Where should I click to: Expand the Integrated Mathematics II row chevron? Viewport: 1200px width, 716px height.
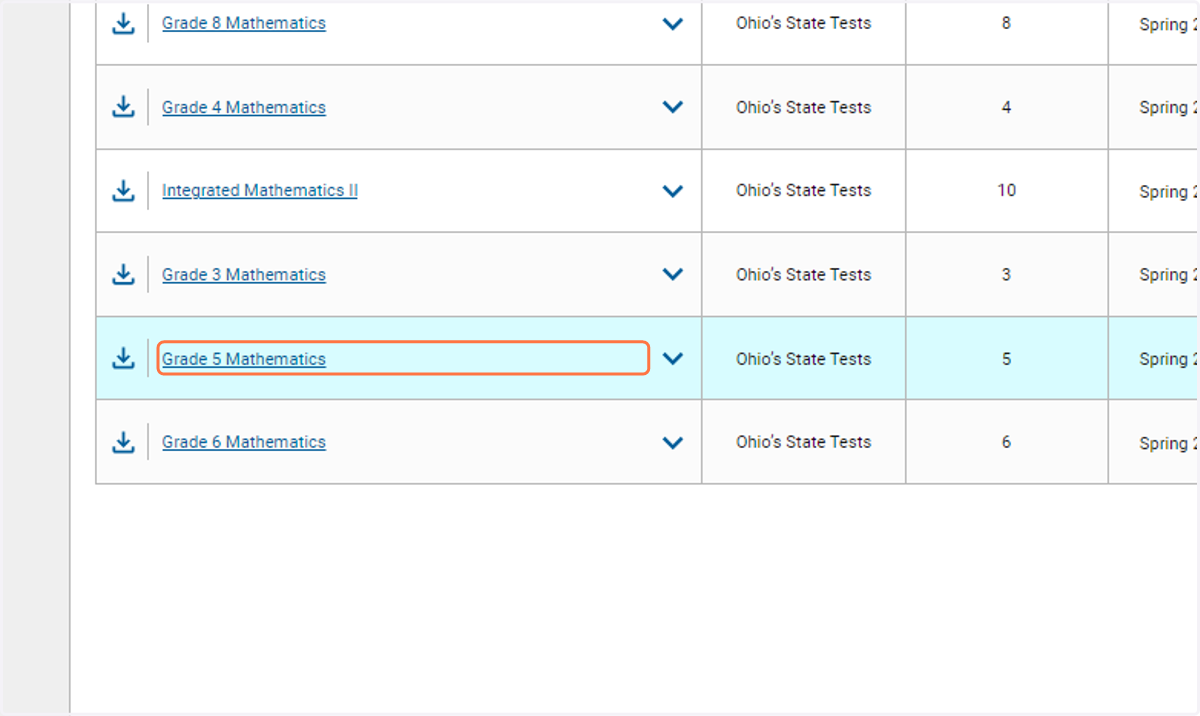point(673,190)
